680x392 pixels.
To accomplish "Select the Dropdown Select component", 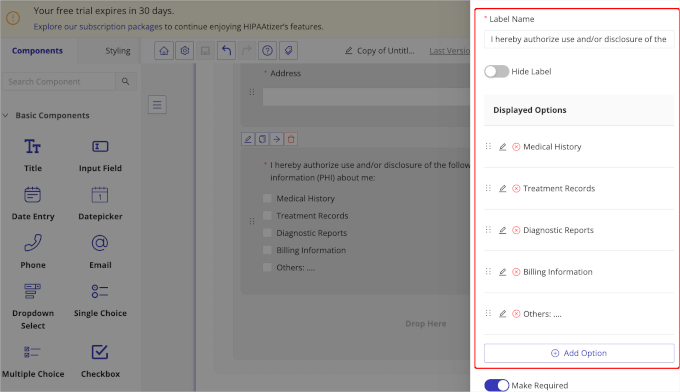I will point(33,307).
